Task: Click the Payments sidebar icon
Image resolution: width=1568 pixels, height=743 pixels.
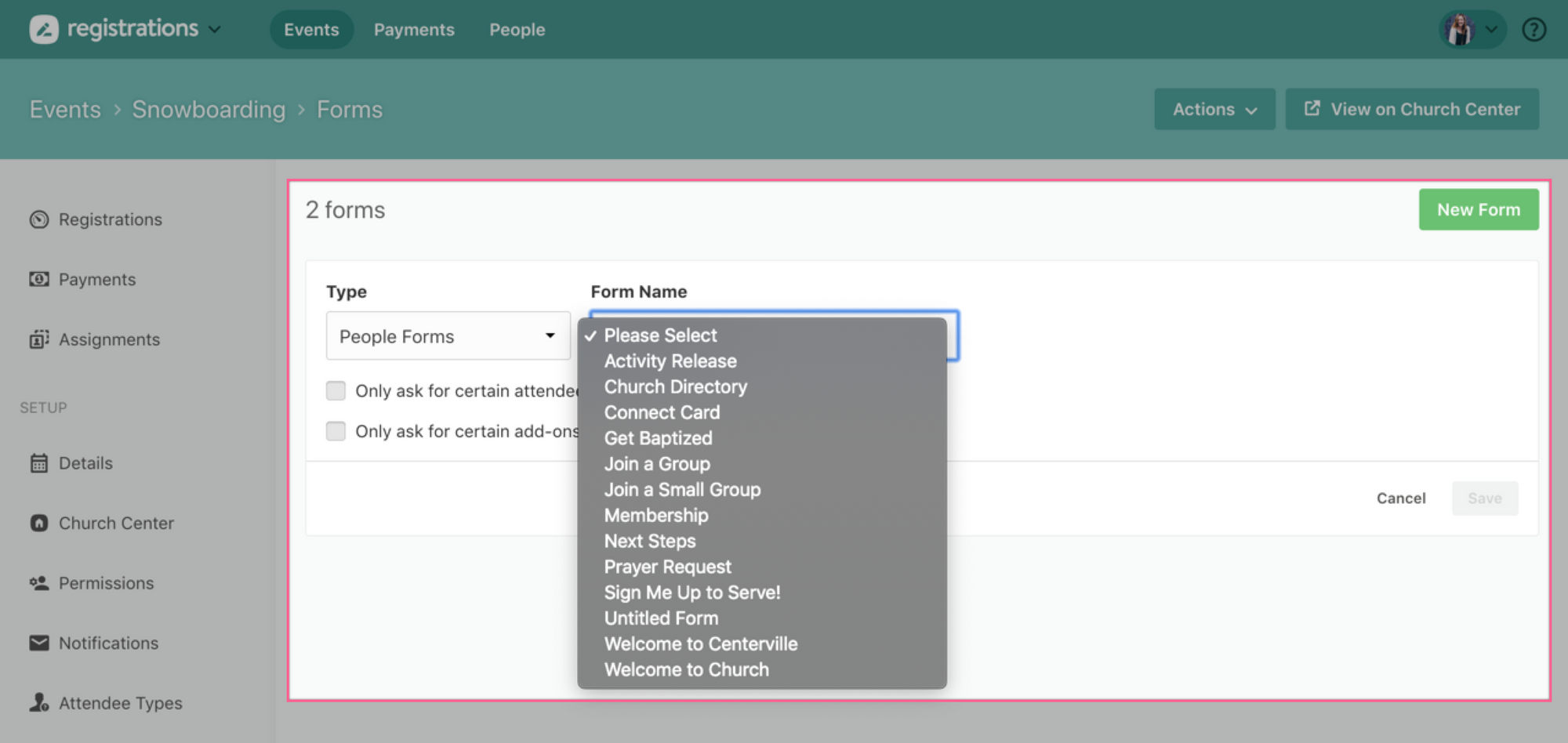Action: [x=38, y=279]
